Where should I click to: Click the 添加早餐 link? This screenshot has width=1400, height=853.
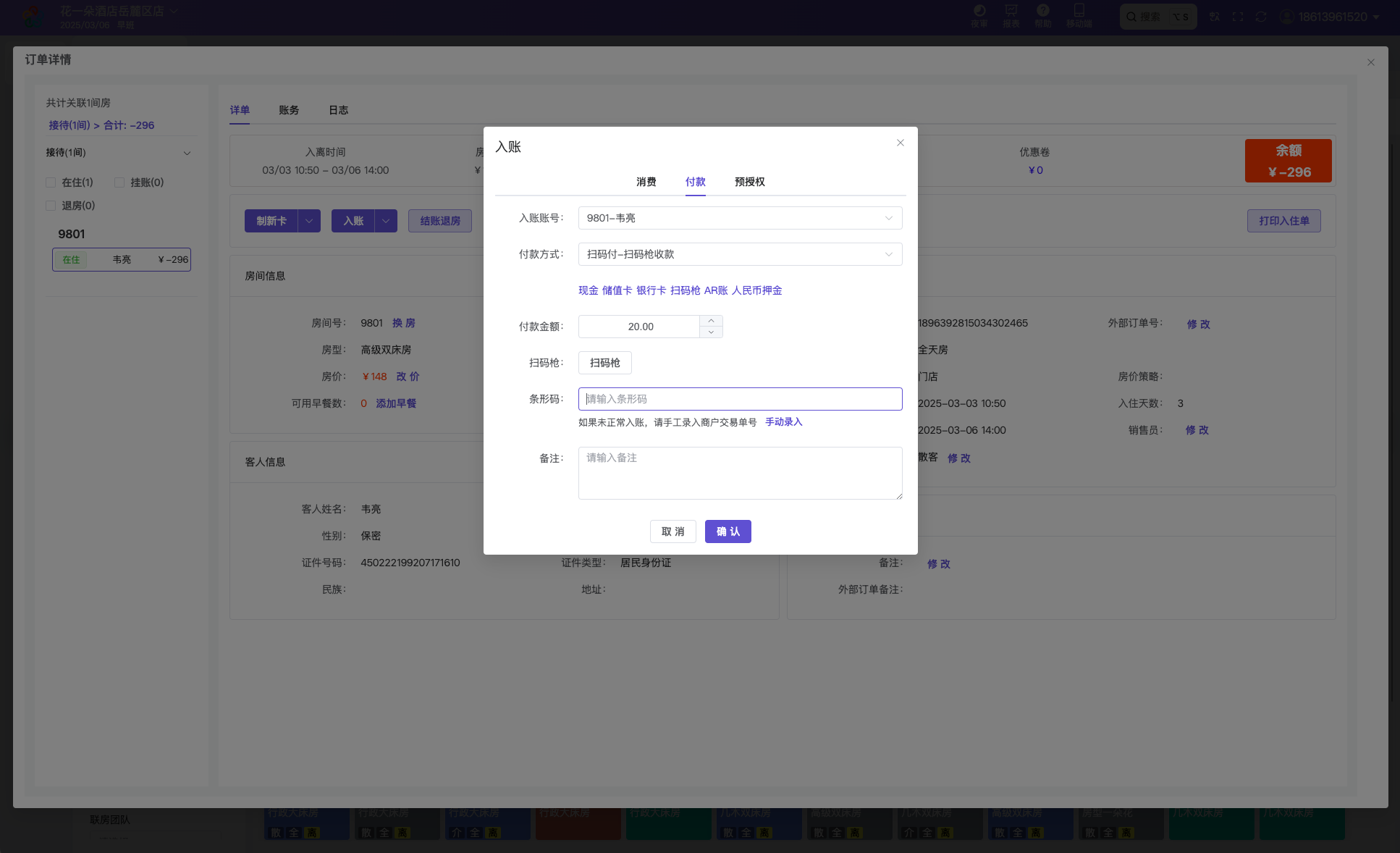[396, 403]
